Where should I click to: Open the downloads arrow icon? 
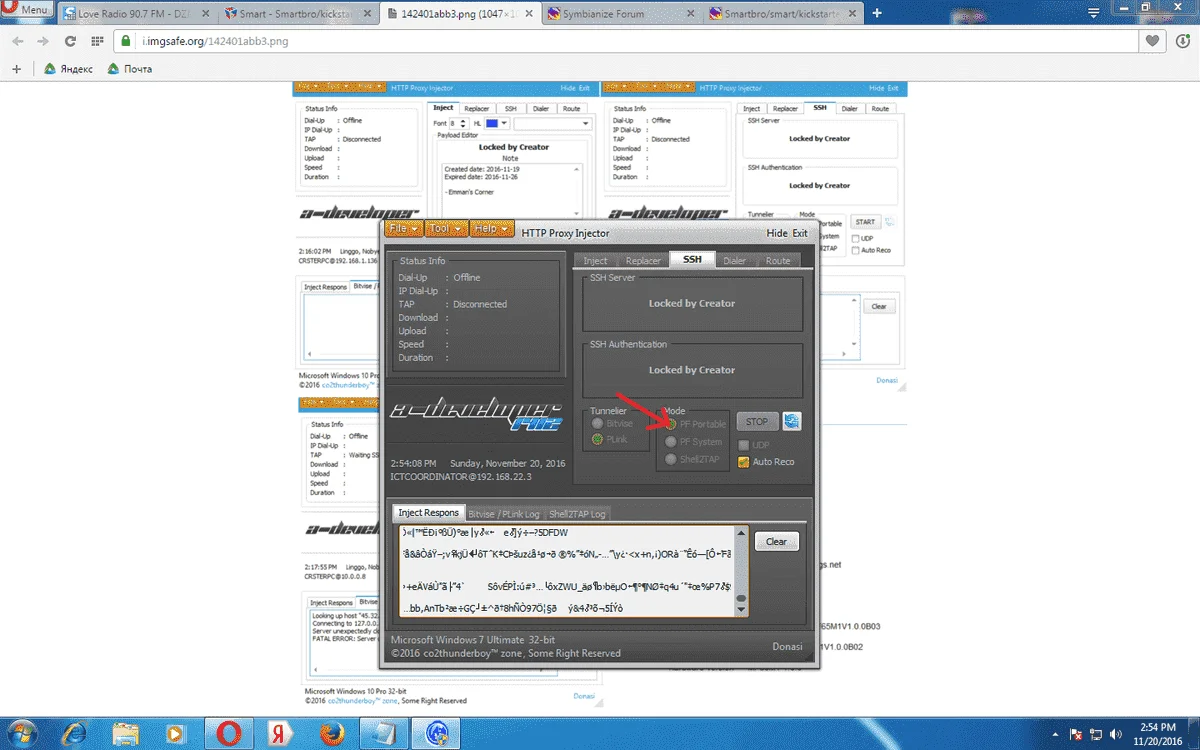pos(1181,41)
